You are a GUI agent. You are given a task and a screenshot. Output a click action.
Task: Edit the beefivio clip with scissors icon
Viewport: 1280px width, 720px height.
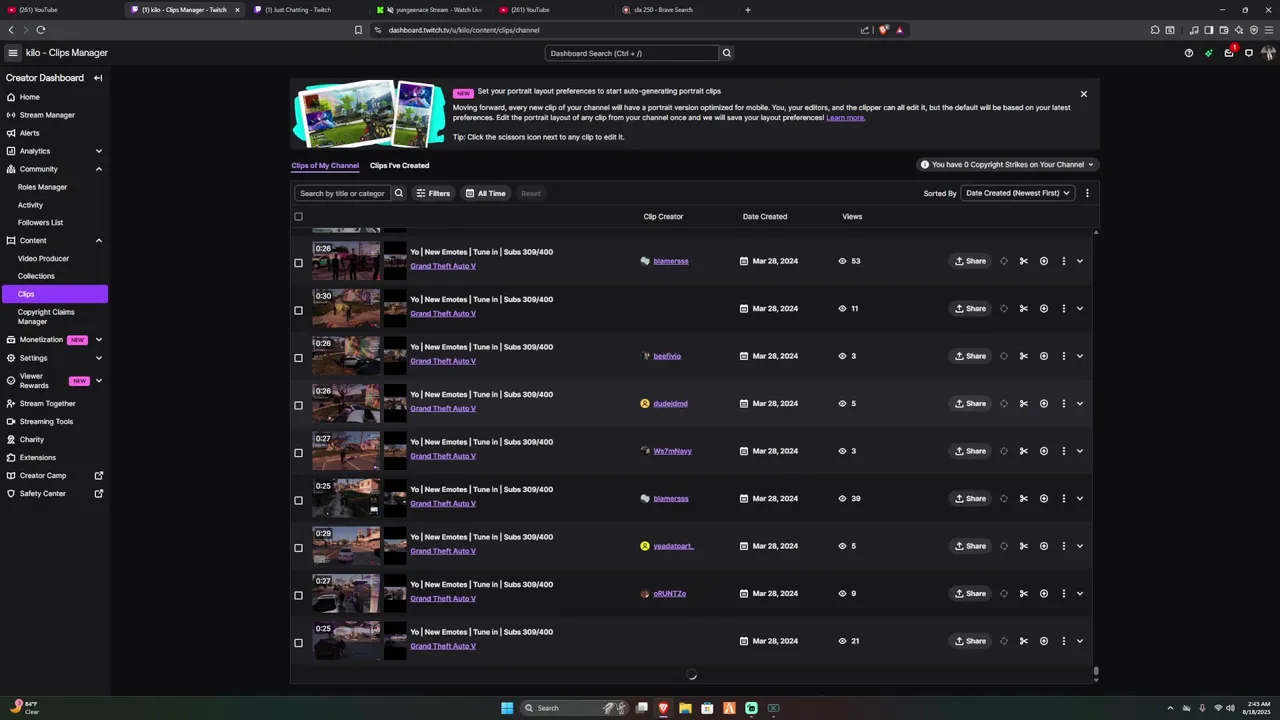coord(1023,356)
